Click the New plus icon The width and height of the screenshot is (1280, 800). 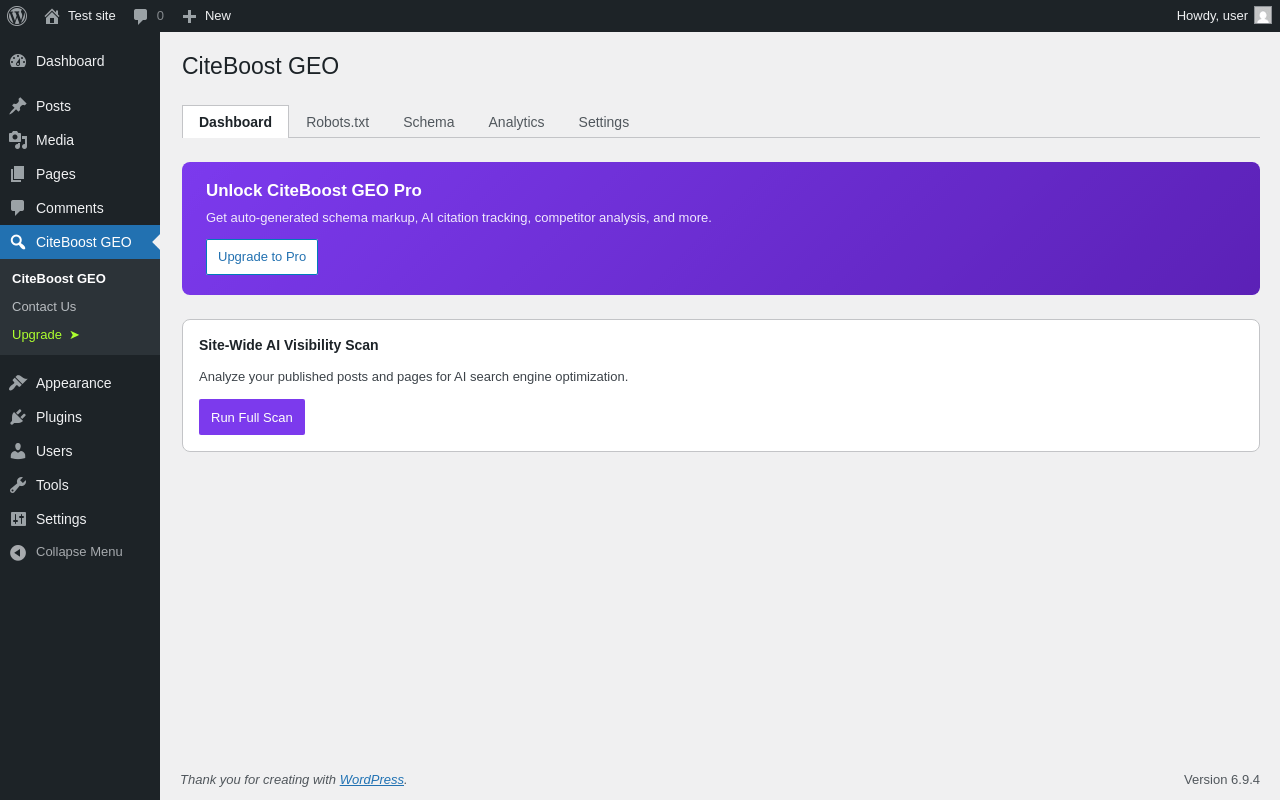pos(189,16)
